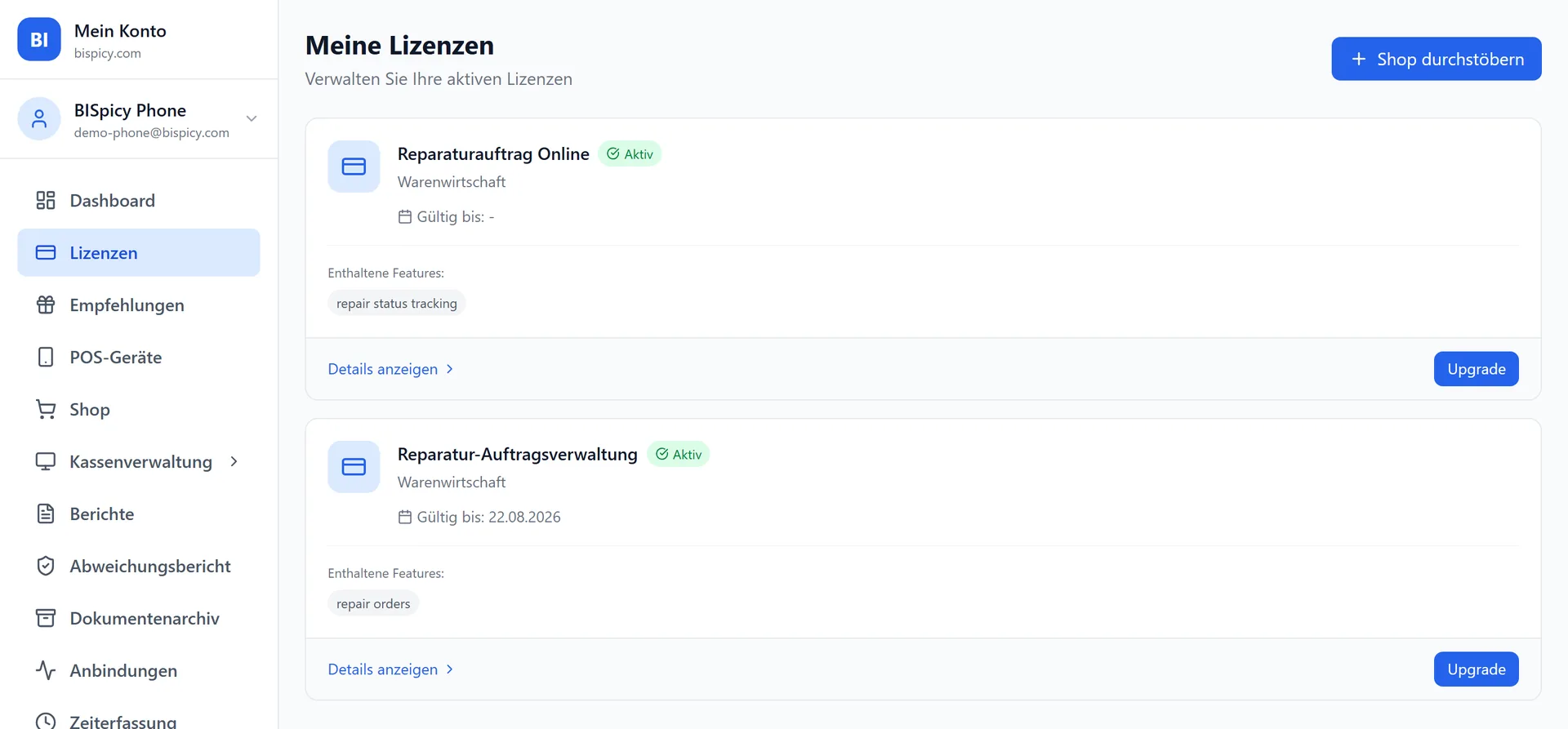Click the Shop cart icon
The width and height of the screenshot is (1568, 729).
tap(46, 410)
